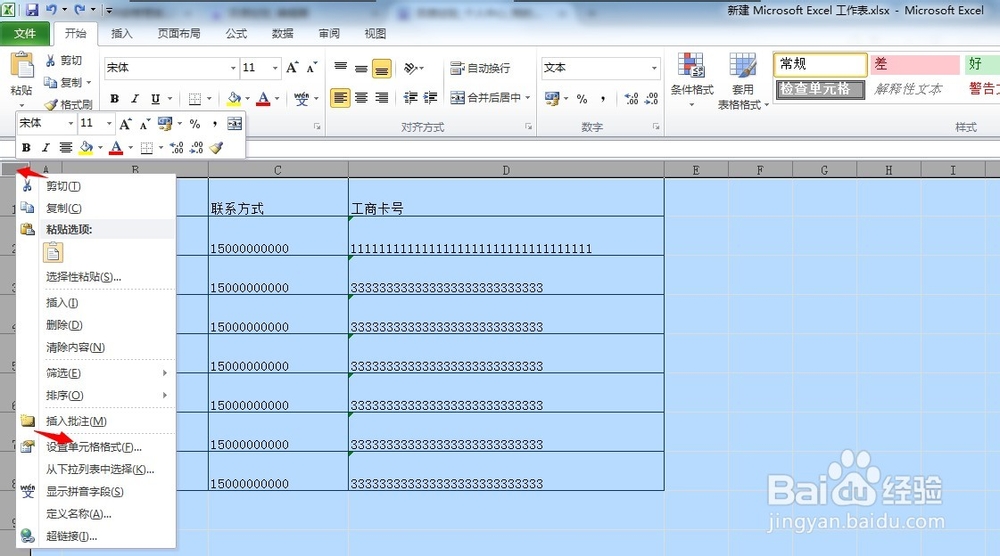This screenshot has width=1000, height=556.
Task: Switch to the 数据 ribbon tab
Action: click(x=283, y=33)
